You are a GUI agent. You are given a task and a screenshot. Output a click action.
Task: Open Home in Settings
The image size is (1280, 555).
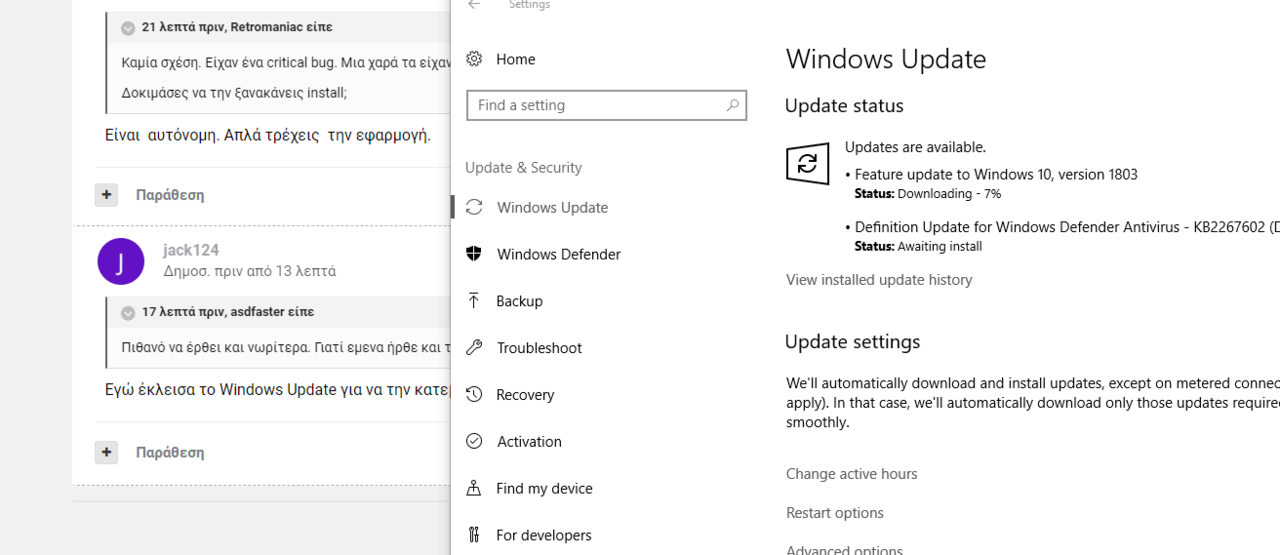coord(515,59)
